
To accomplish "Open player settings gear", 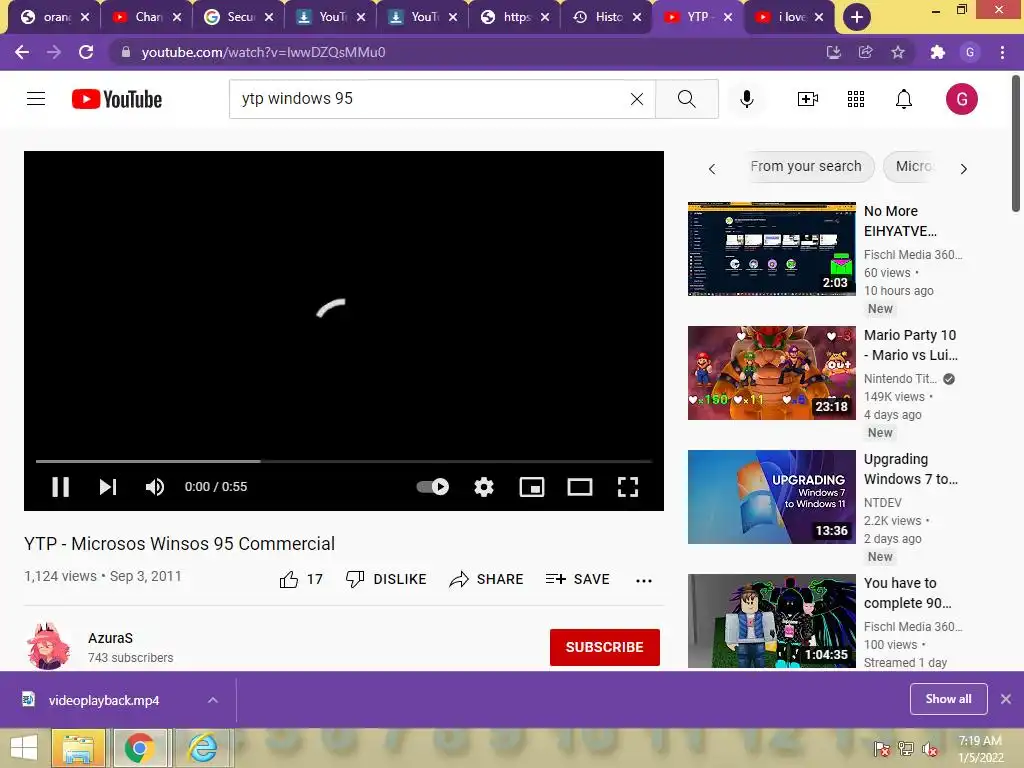I will pos(484,487).
